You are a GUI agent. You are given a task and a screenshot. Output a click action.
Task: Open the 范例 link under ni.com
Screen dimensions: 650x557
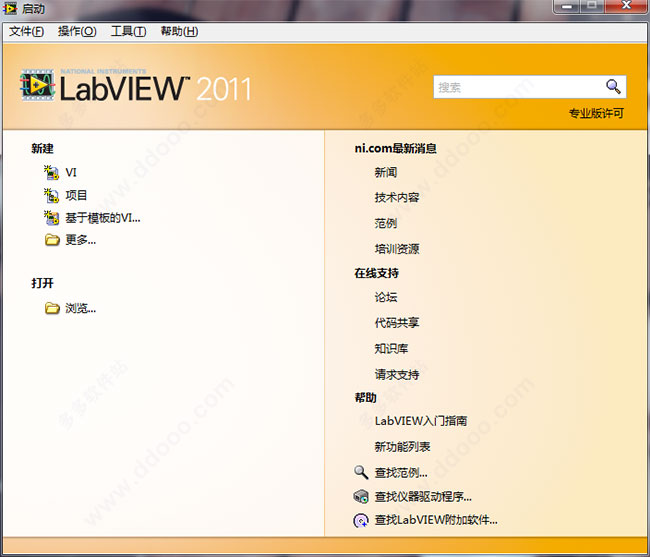click(386, 223)
